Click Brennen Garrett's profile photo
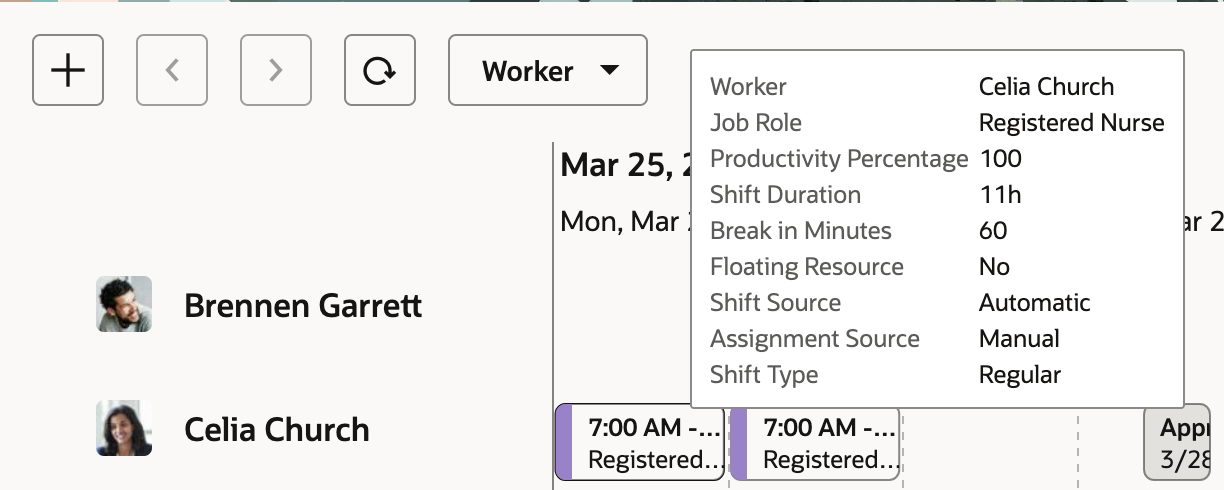Image resolution: width=1224 pixels, height=490 pixels. [124, 304]
